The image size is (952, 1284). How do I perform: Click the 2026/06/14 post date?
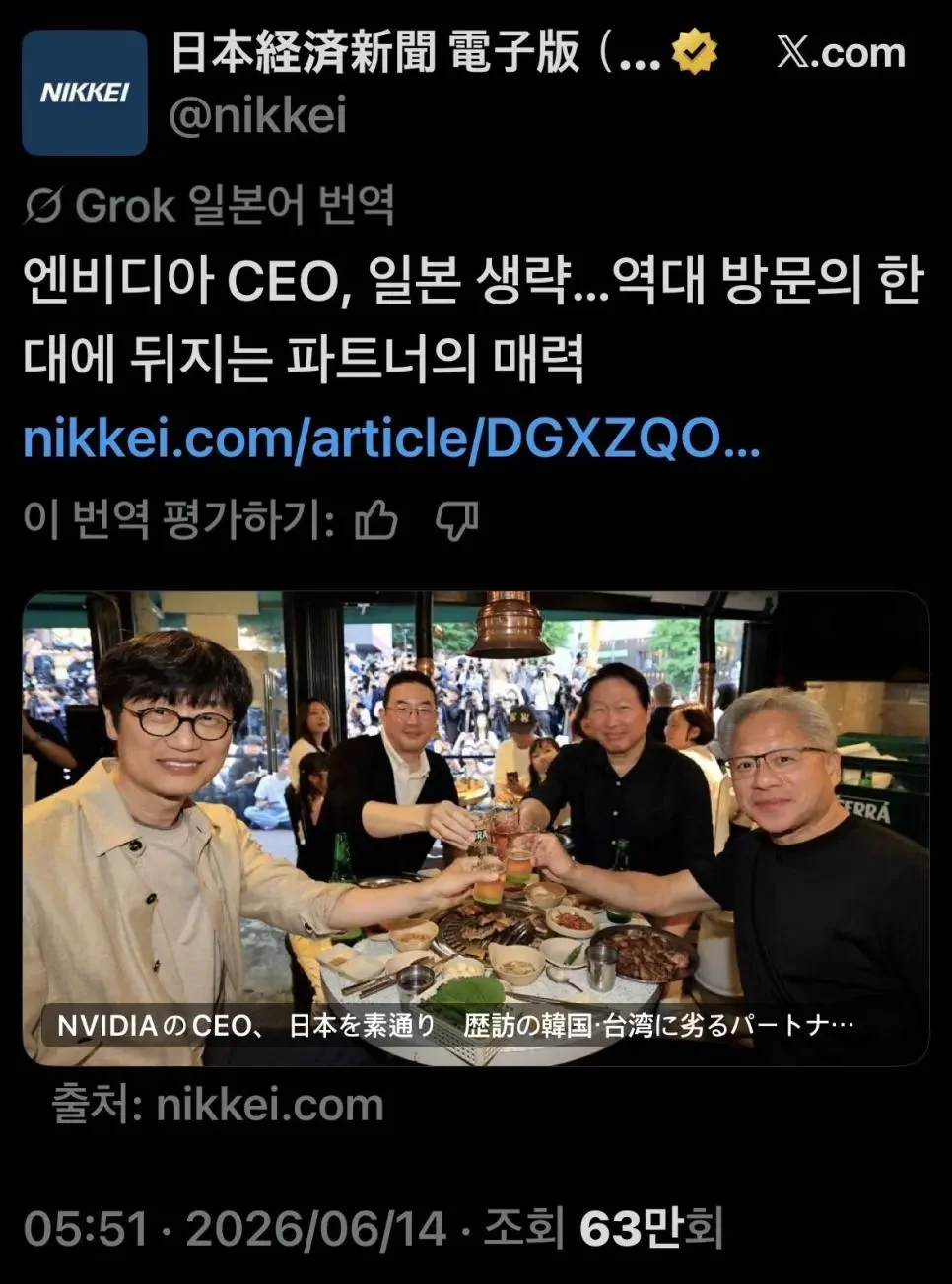pos(316,1229)
